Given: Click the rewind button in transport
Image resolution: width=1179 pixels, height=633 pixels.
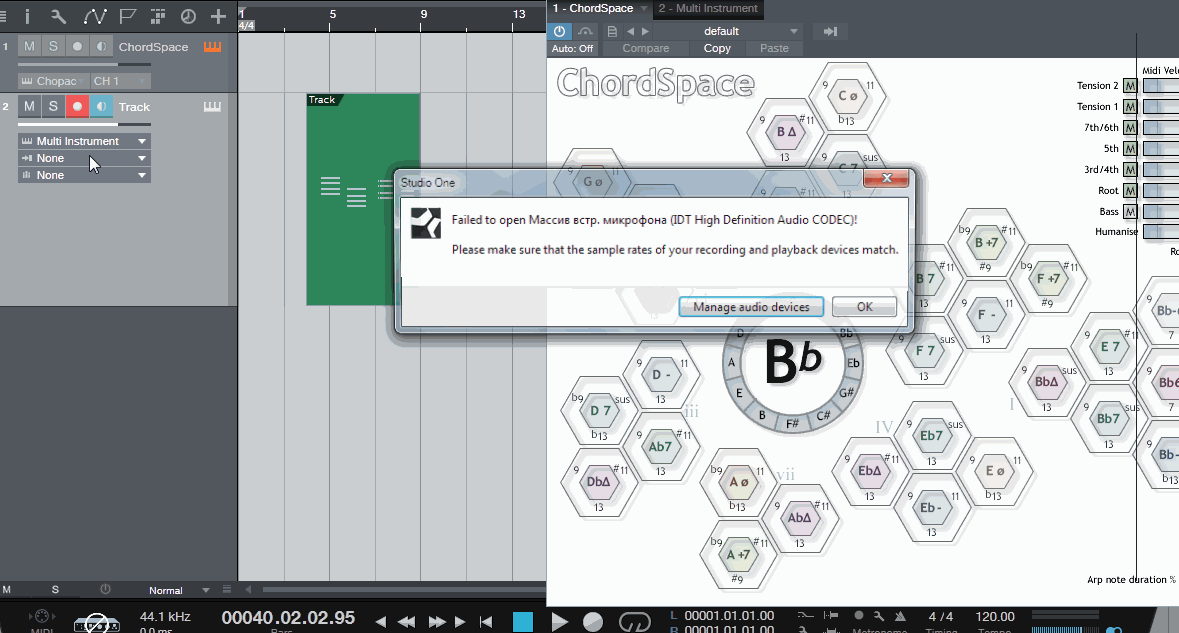Looking at the screenshot, I should [407, 622].
